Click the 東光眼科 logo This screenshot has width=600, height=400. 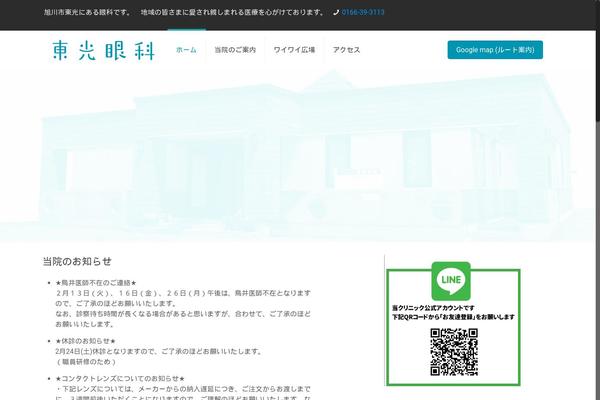[104, 50]
